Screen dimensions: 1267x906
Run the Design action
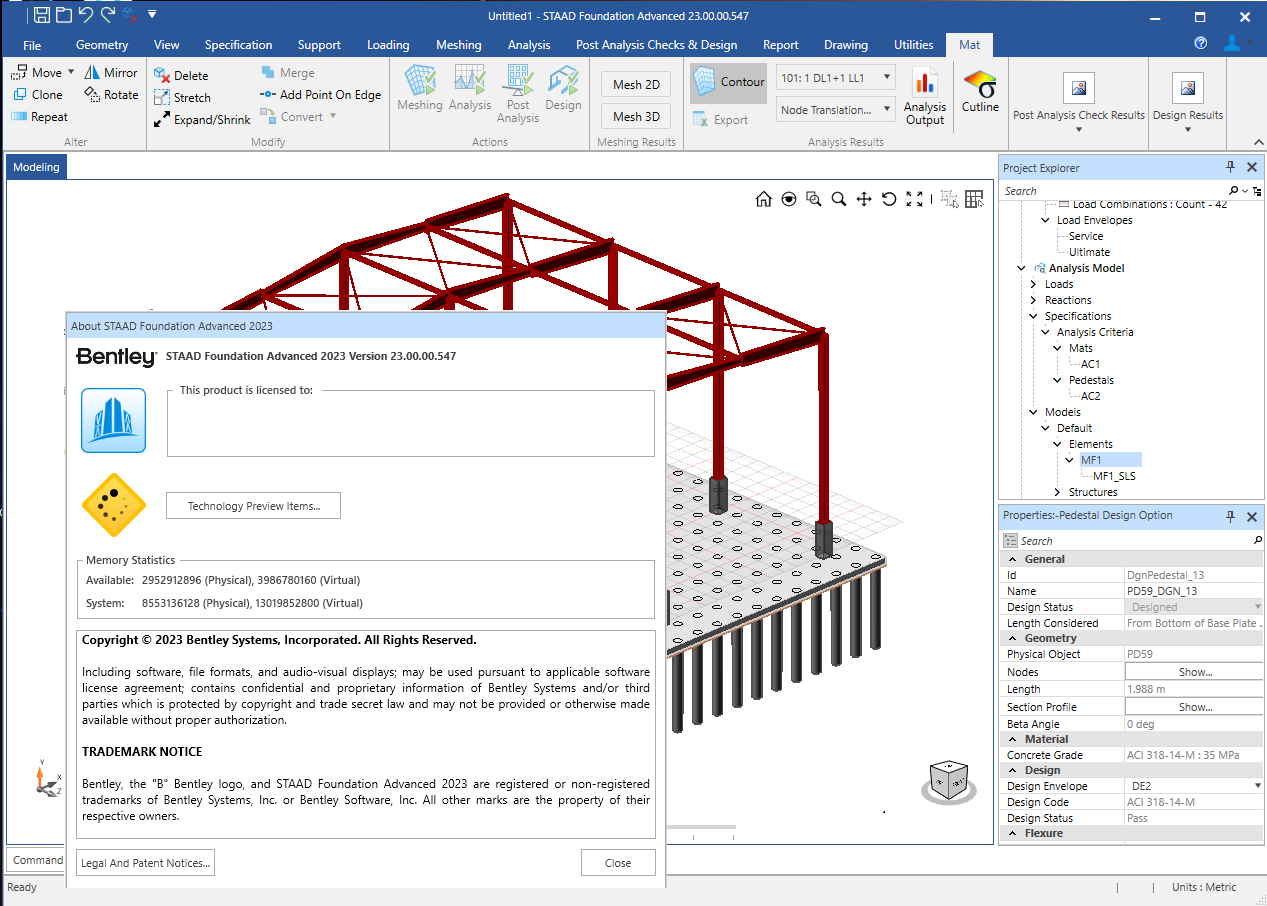point(563,88)
